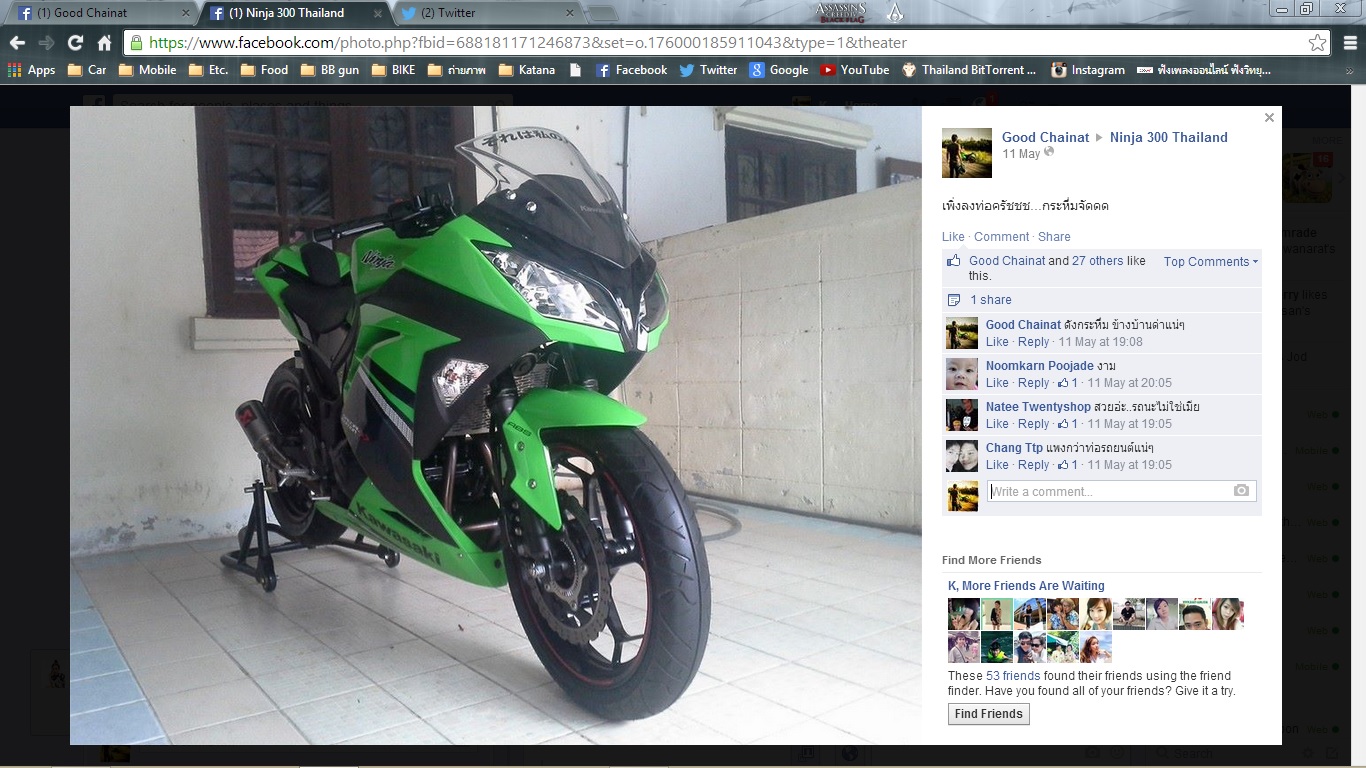1366x768 pixels.
Task: Switch to the Twitter browser tab
Action: [490, 13]
